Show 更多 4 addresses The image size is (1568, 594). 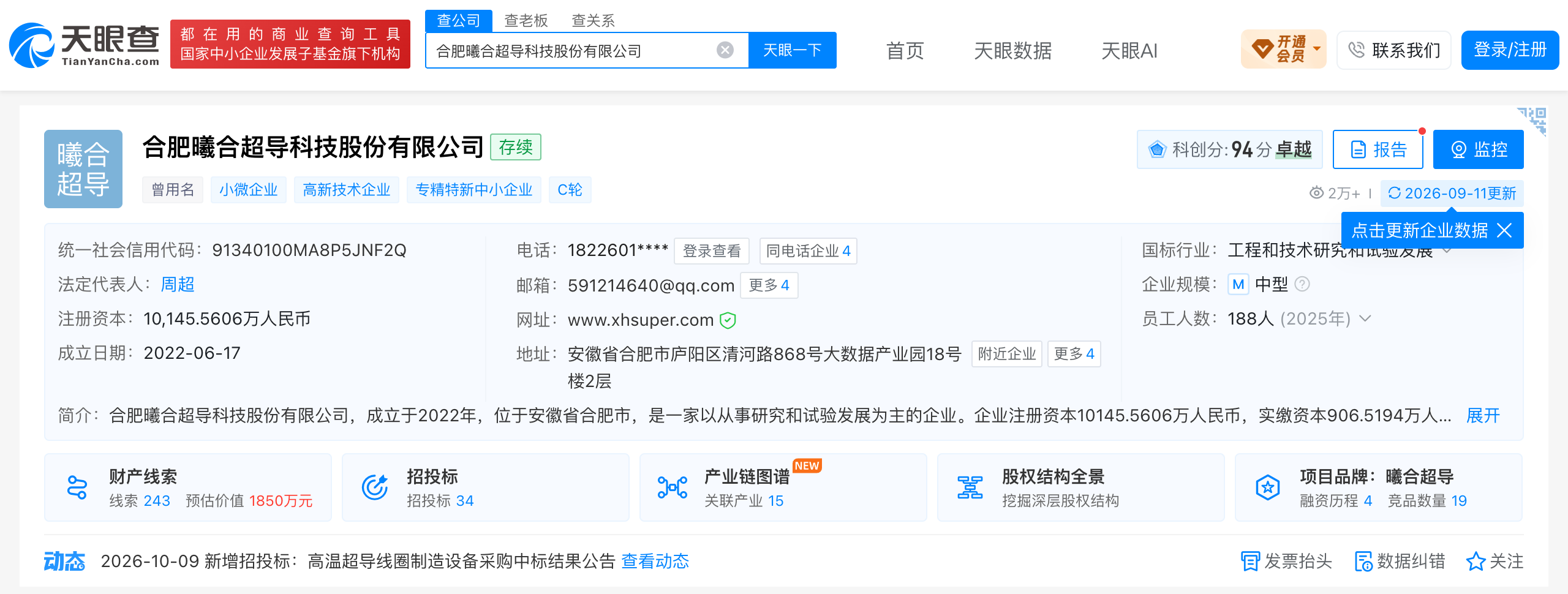click(x=1074, y=354)
